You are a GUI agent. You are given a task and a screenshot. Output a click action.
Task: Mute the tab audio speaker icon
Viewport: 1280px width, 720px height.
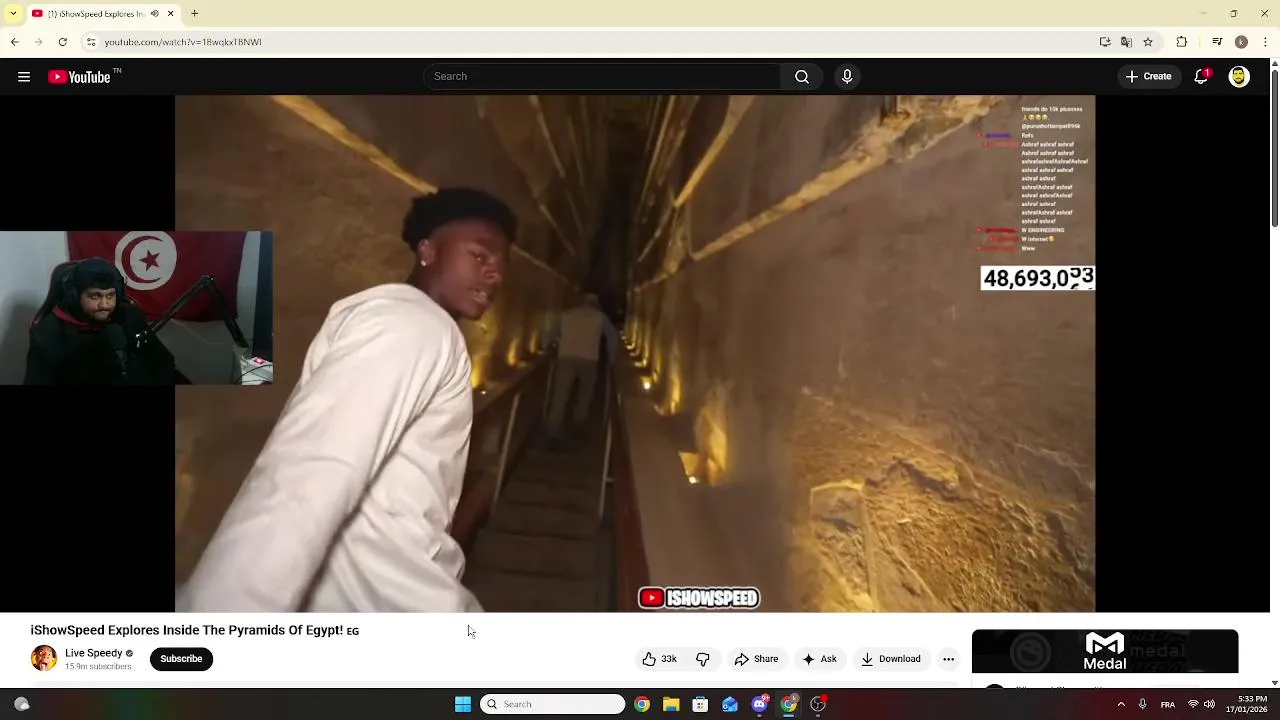click(x=154, y=14)
